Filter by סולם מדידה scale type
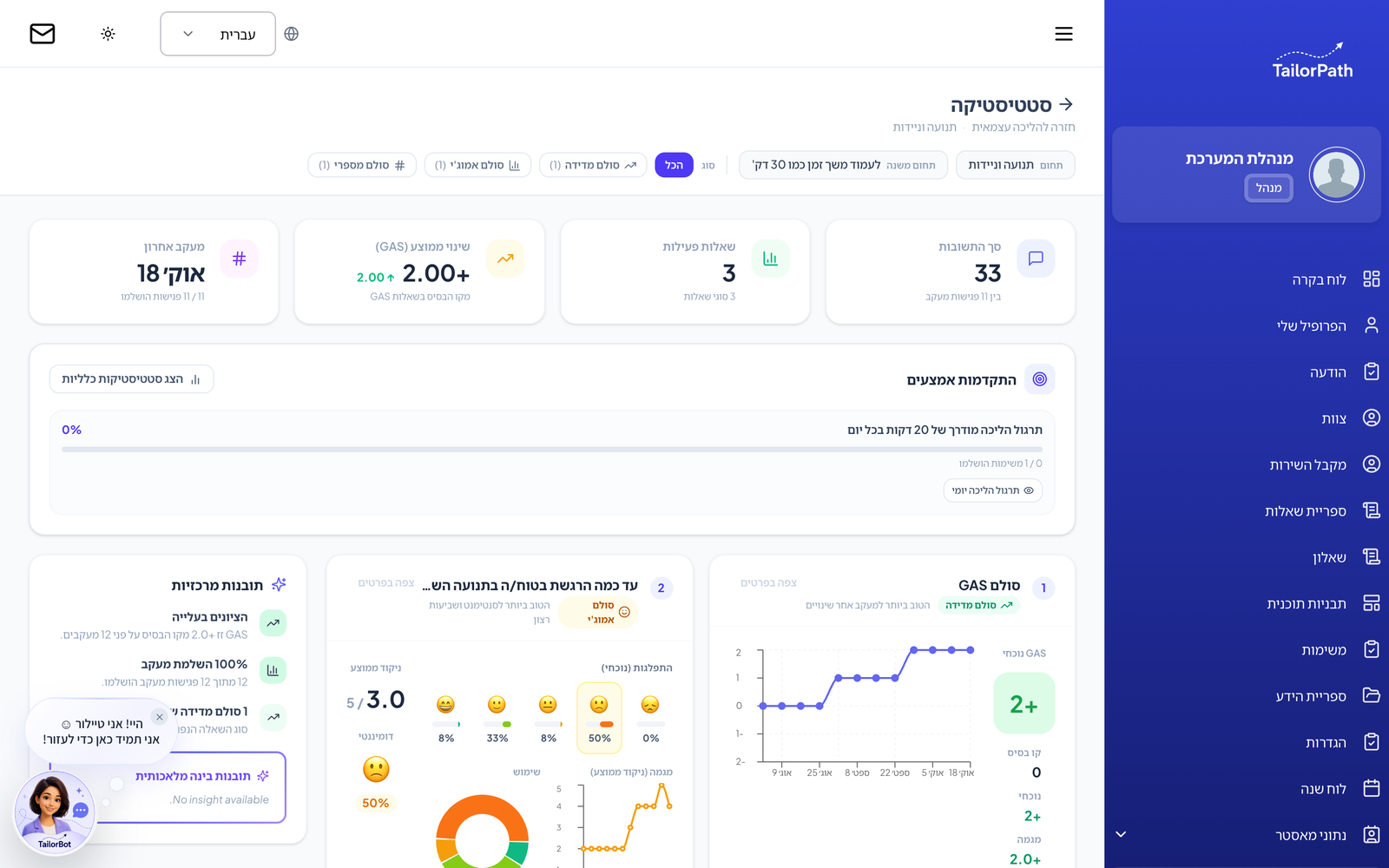1389x868 pixels. point(593,165)
